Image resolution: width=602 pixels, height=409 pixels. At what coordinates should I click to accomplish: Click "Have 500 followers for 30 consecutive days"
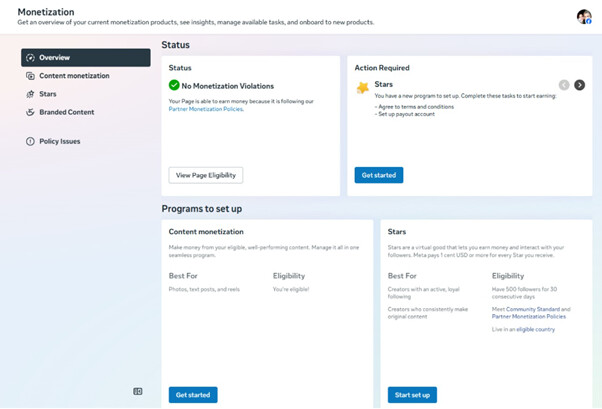pyautogui.click(x=524, y=293)
